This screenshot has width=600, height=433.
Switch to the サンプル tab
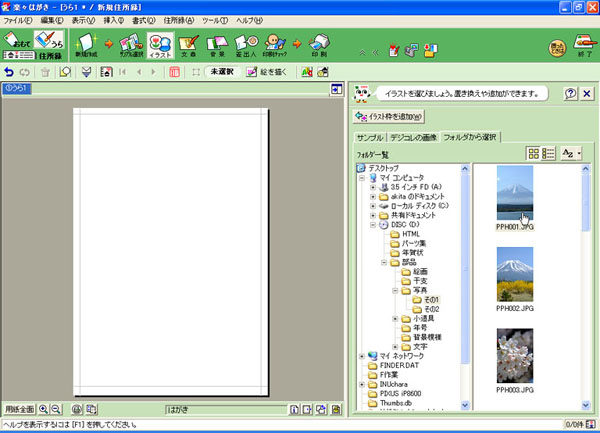371,137
